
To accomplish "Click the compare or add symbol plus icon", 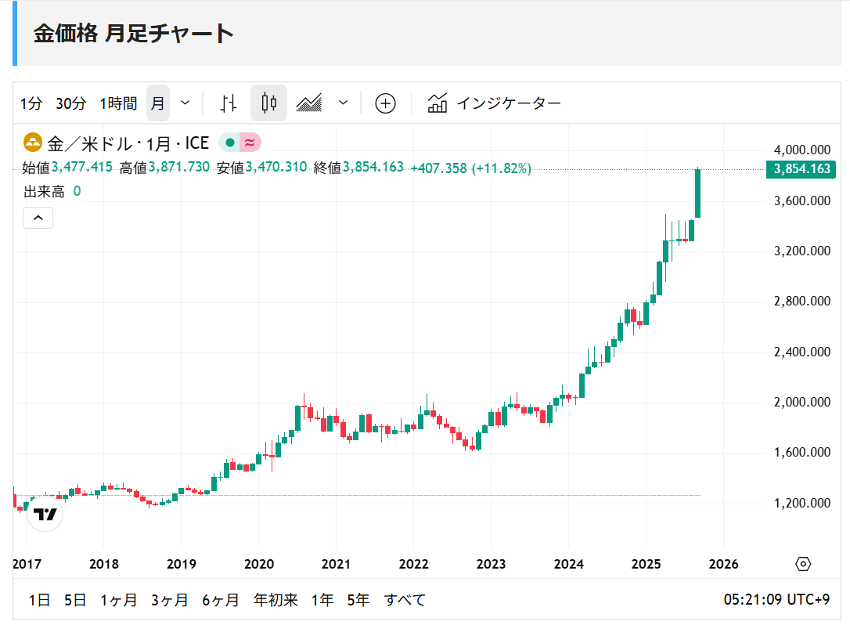I will pos(386,103).
